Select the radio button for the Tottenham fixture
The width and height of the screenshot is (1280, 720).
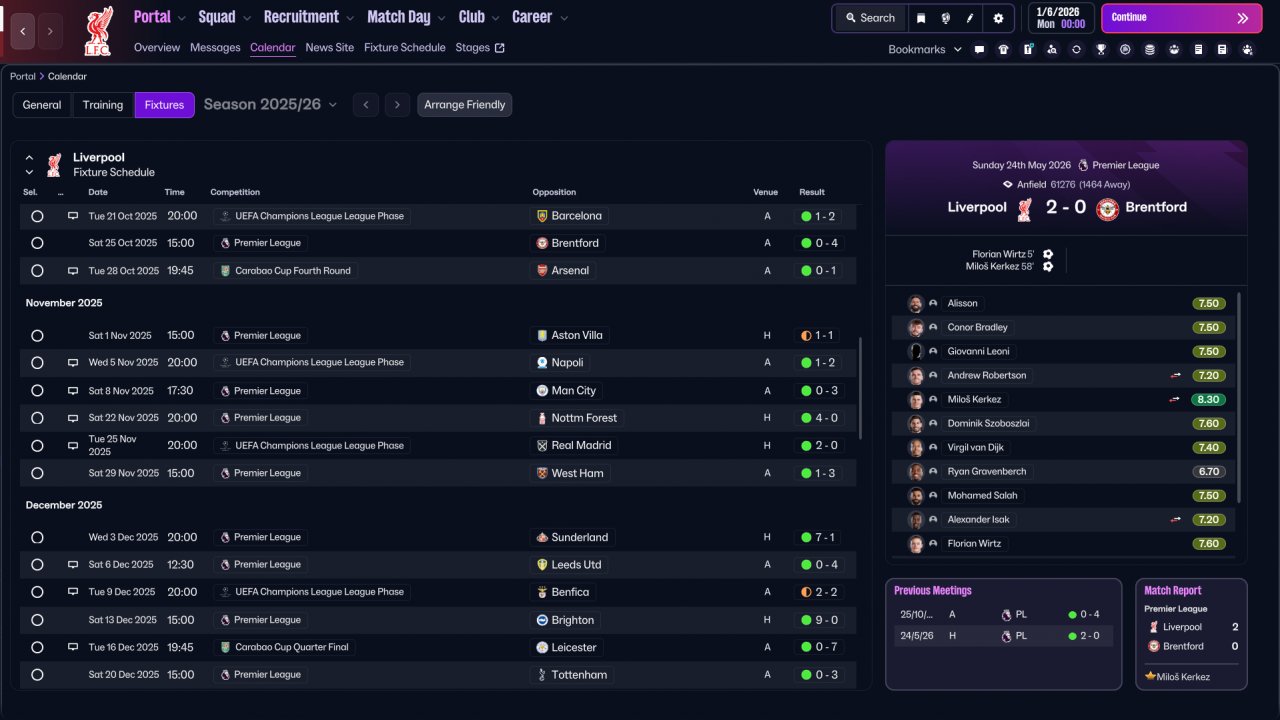tap(37, 675)
